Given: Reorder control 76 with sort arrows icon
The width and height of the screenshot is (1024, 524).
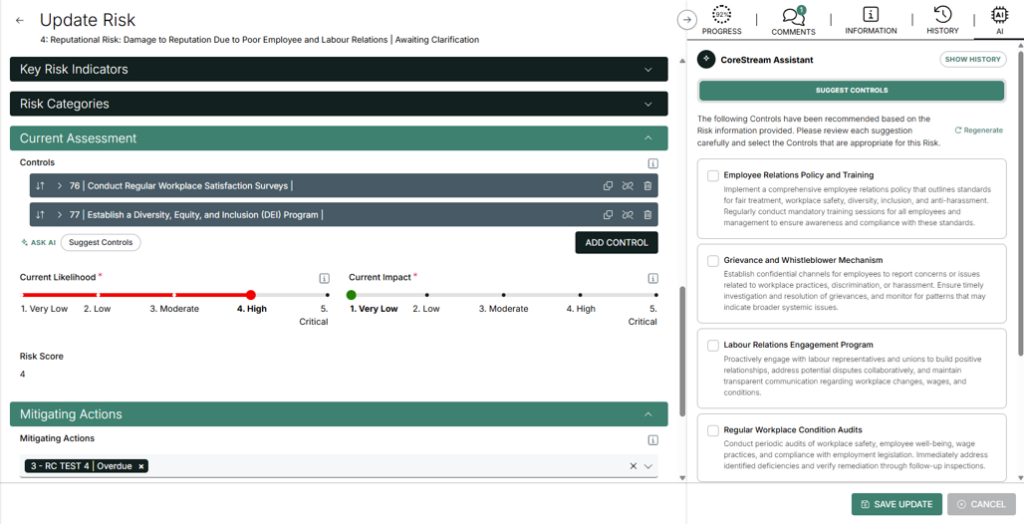Looking at the screenshot, I should point(40,186).
